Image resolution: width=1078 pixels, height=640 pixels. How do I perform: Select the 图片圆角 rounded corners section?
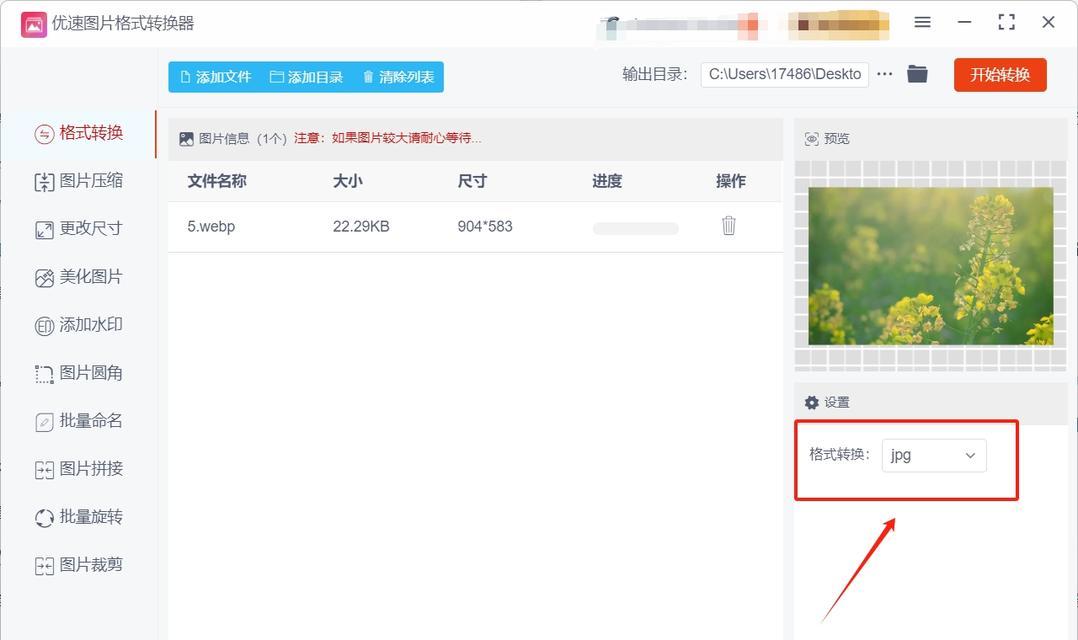pos(79,373)
